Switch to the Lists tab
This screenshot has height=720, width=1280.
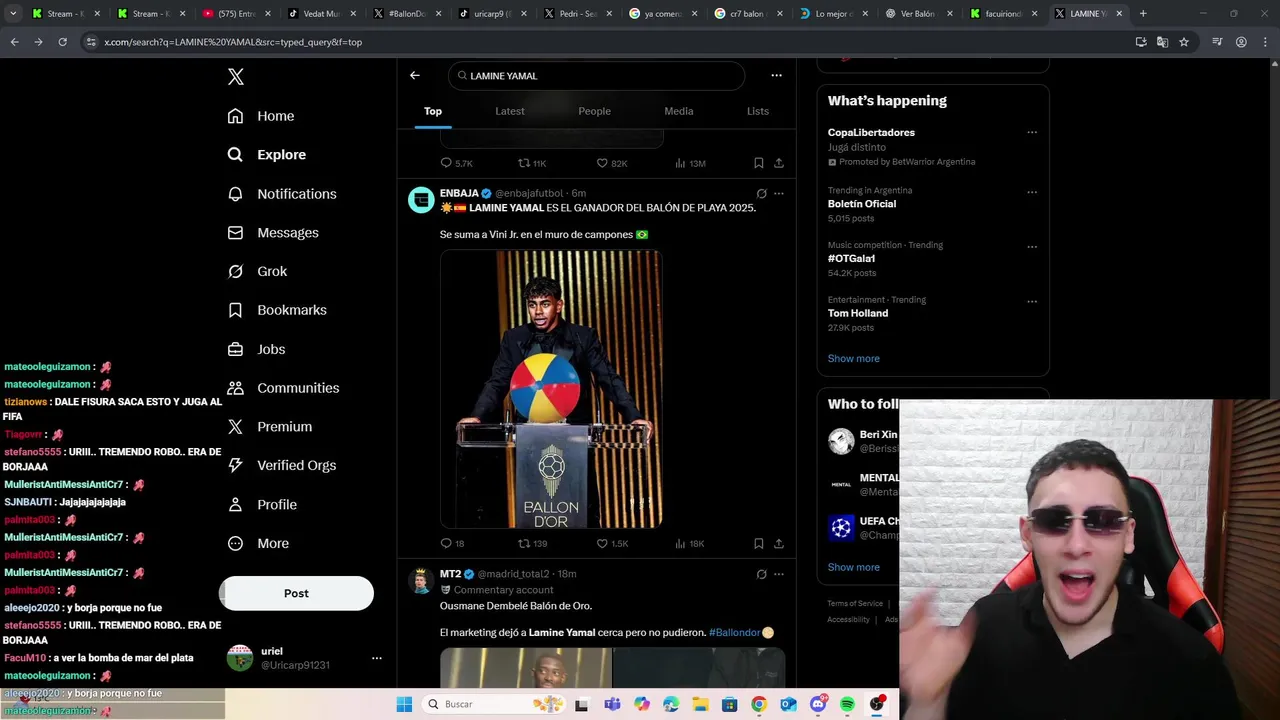pos(758,111)
